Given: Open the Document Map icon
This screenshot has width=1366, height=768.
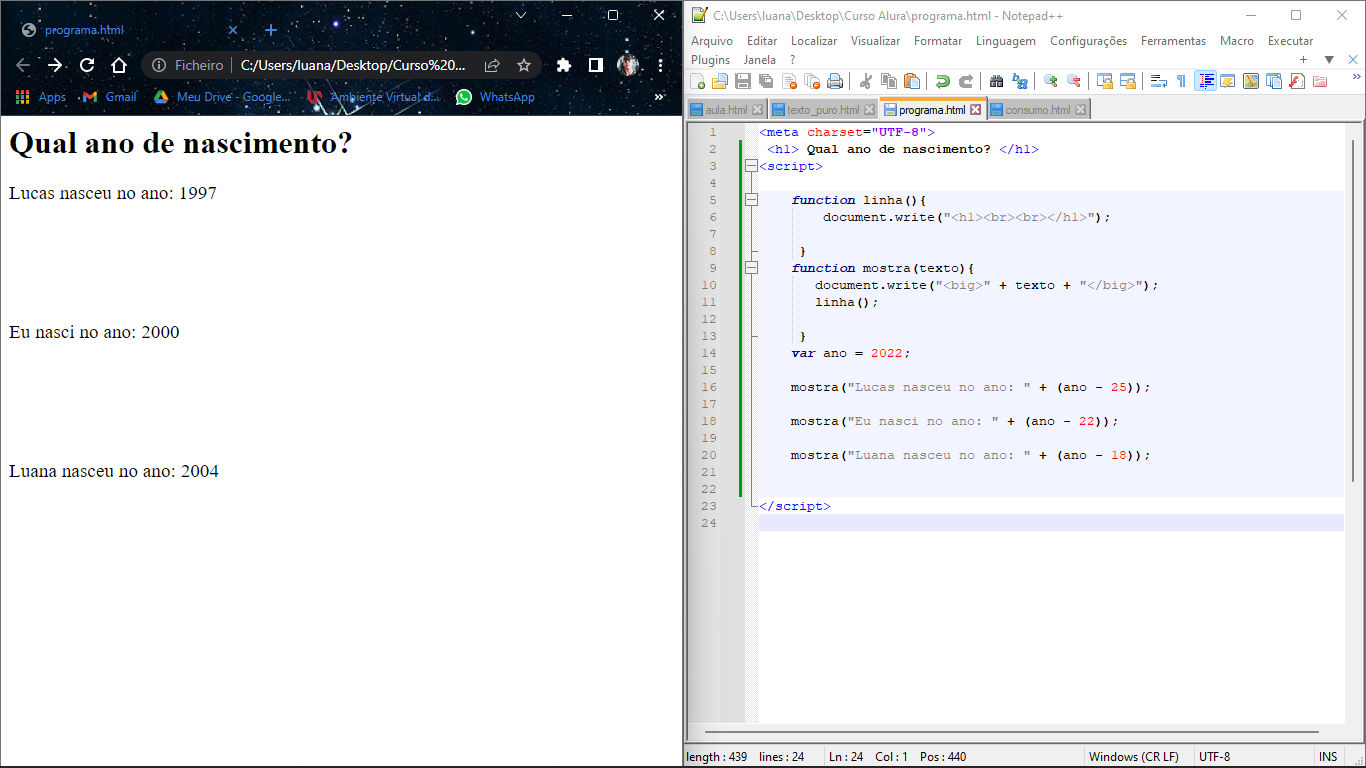Looking at the screenshot, I should (1251, 81).
